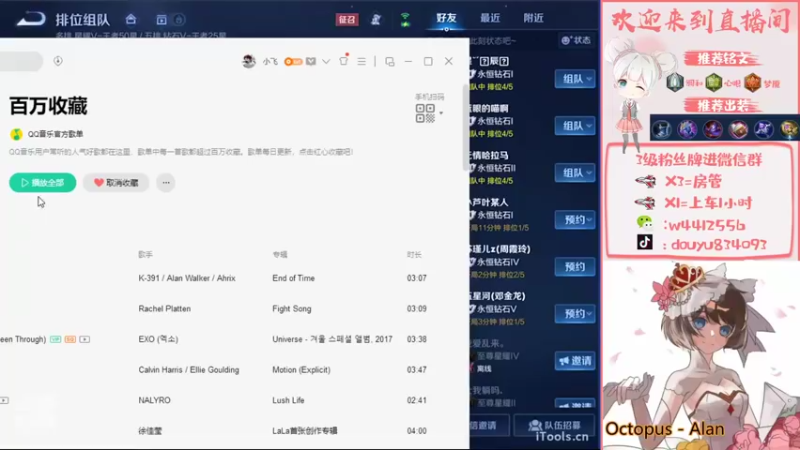Click the 邀请 button for the offline friend
Viewport: 800px width, 450px height.
click(x=575, y=361)
